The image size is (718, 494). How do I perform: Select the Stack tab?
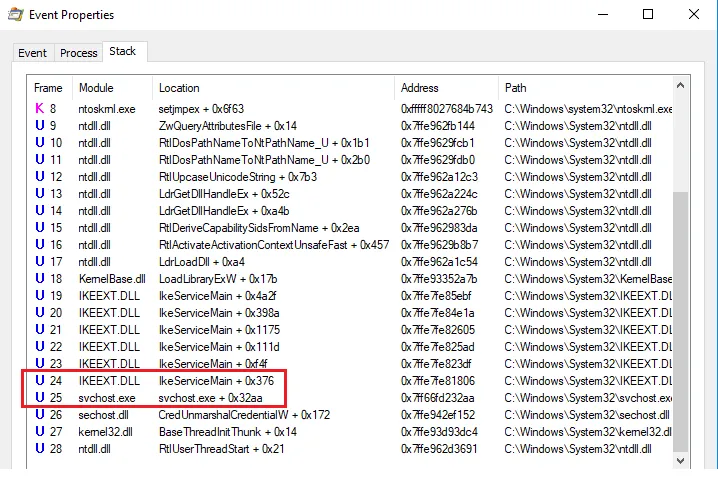(x=123, y=51)
